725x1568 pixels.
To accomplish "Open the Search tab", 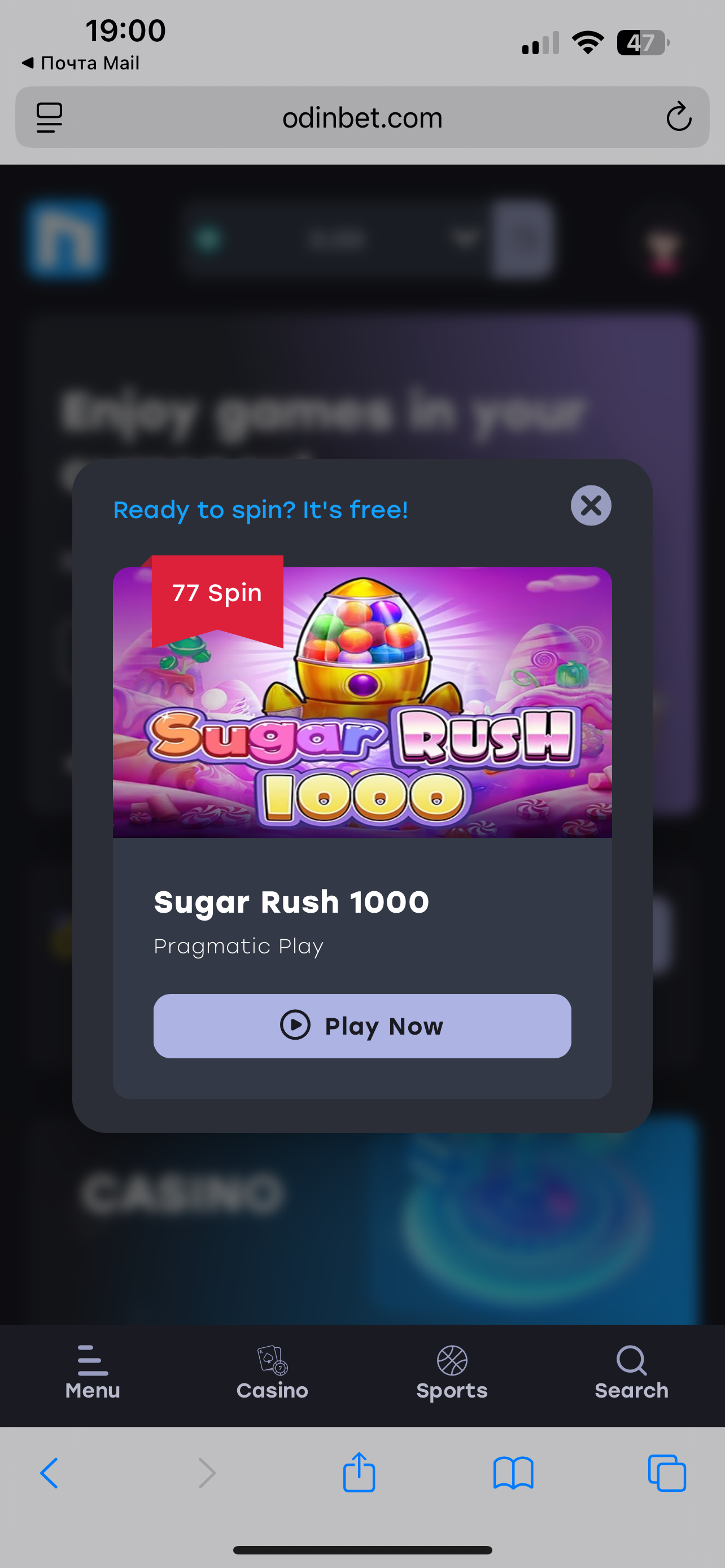I will pos(631,1373).
